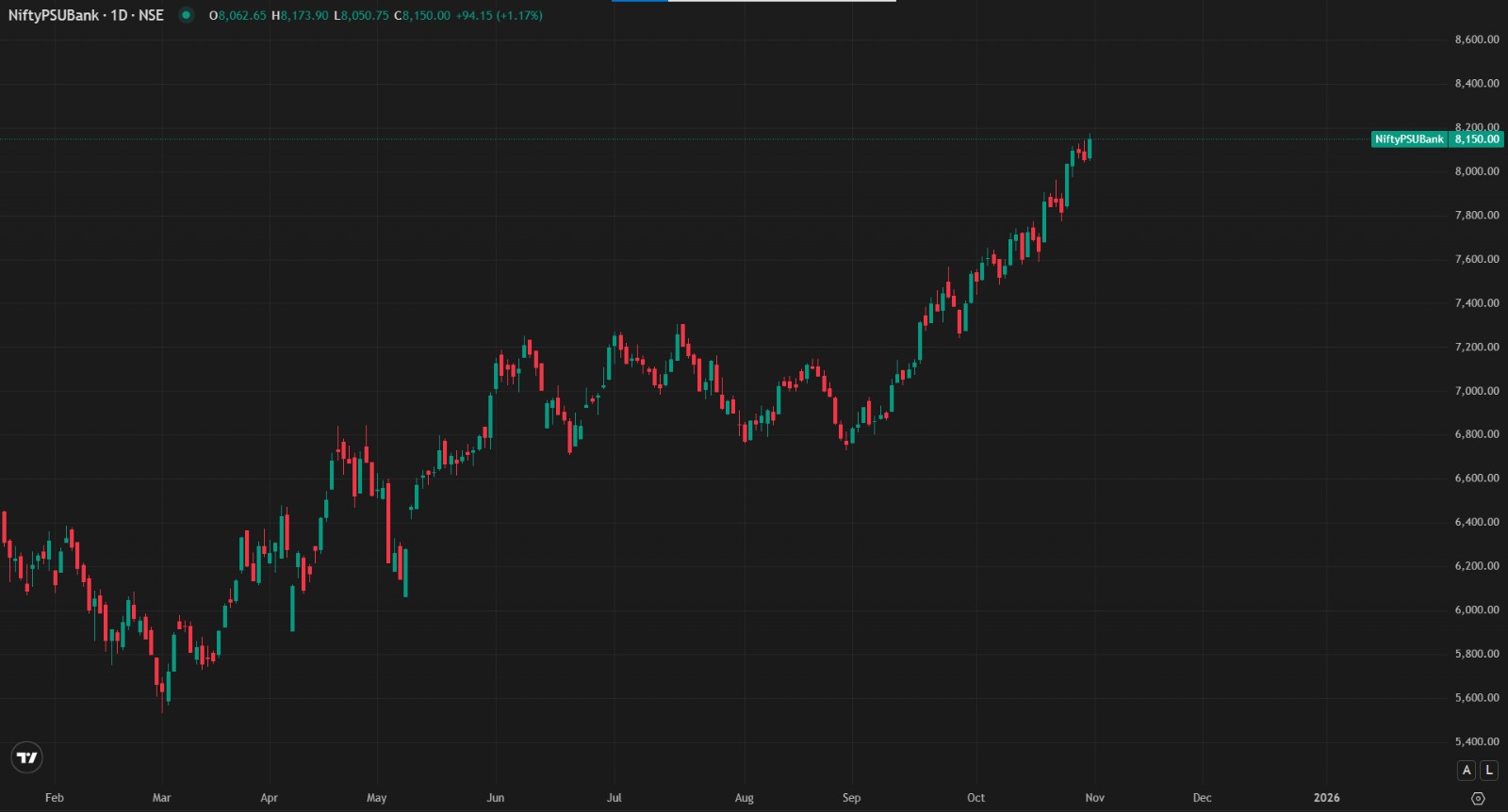Click the 2026 label on time axis

[x=1326, y=798]
